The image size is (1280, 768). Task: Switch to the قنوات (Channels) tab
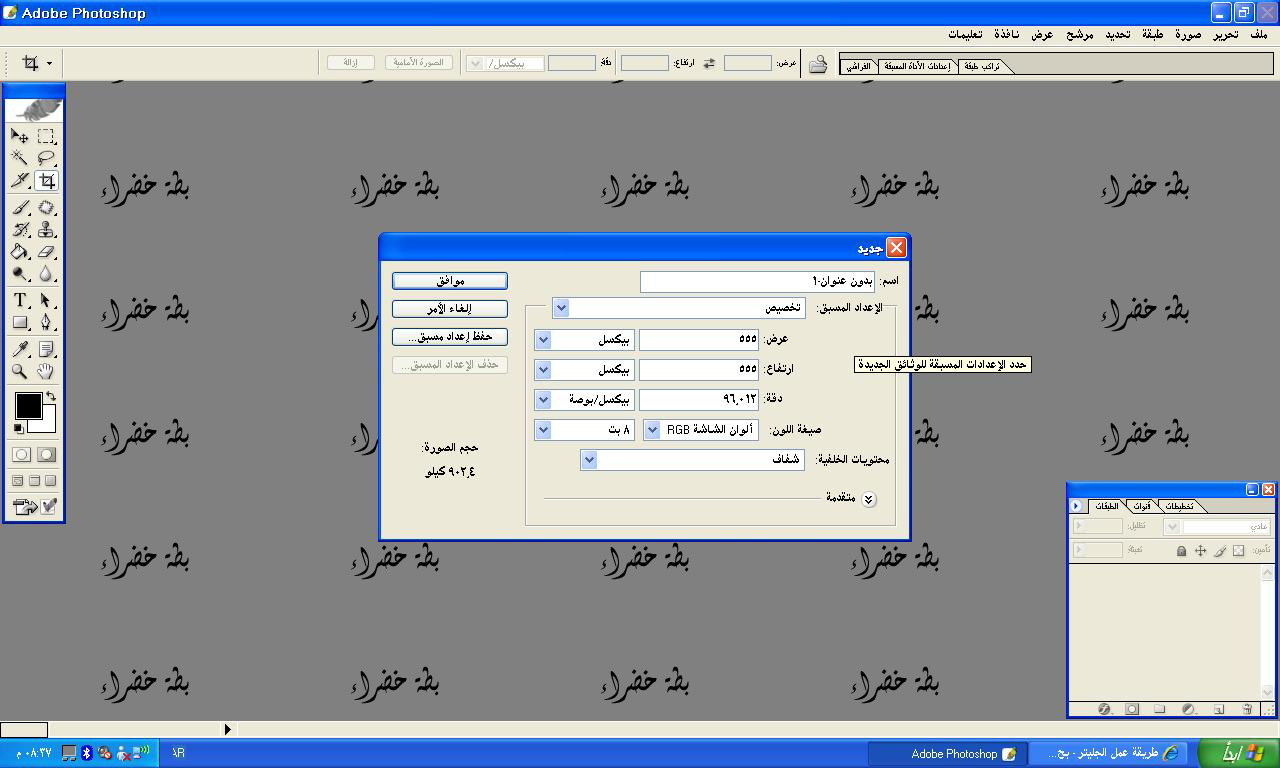tap(1141, 506)
